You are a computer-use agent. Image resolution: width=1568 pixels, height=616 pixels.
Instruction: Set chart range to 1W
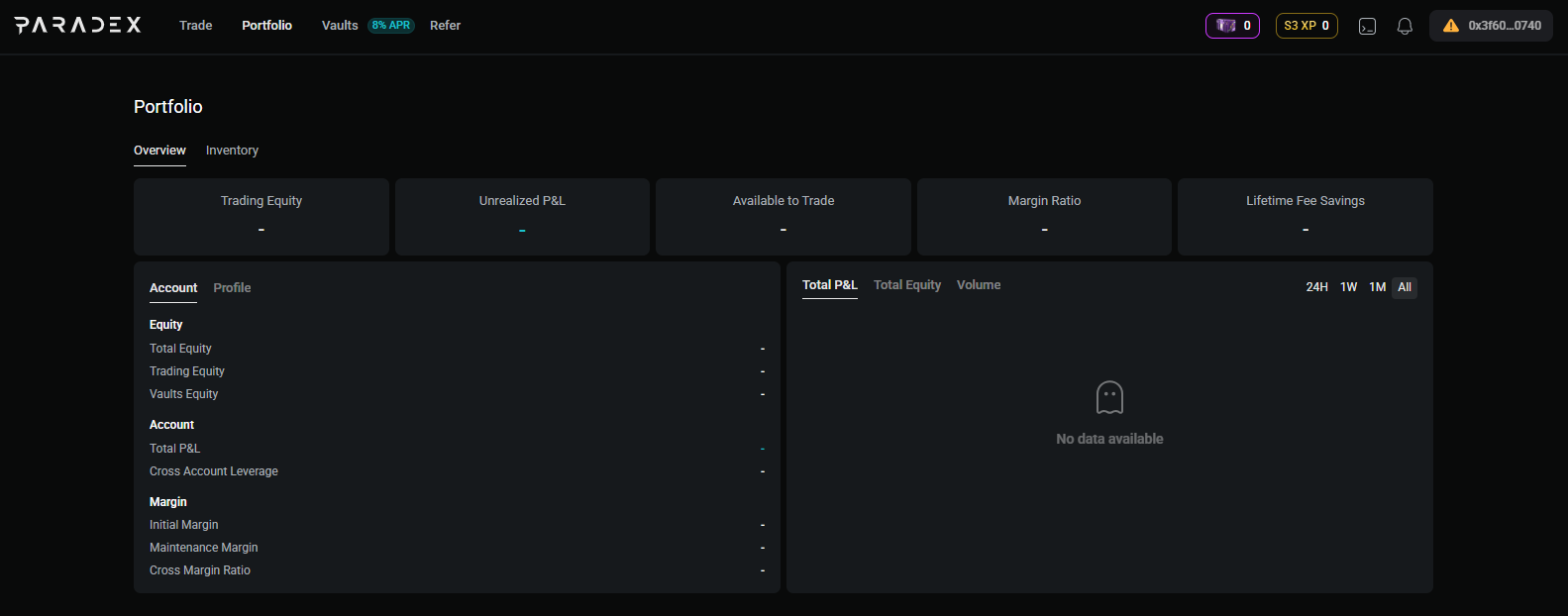click(1348, 287)
